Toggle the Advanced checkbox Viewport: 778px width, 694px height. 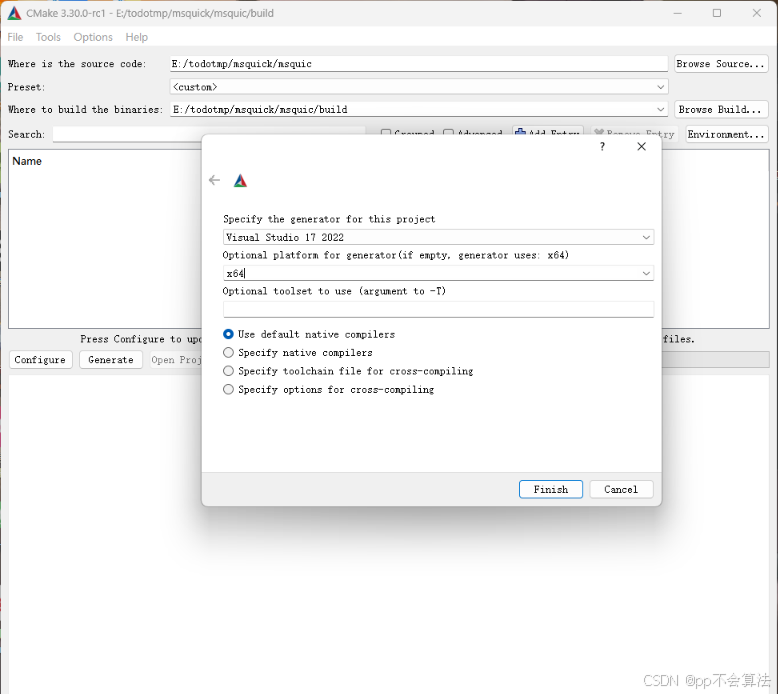tap(449, 132)
